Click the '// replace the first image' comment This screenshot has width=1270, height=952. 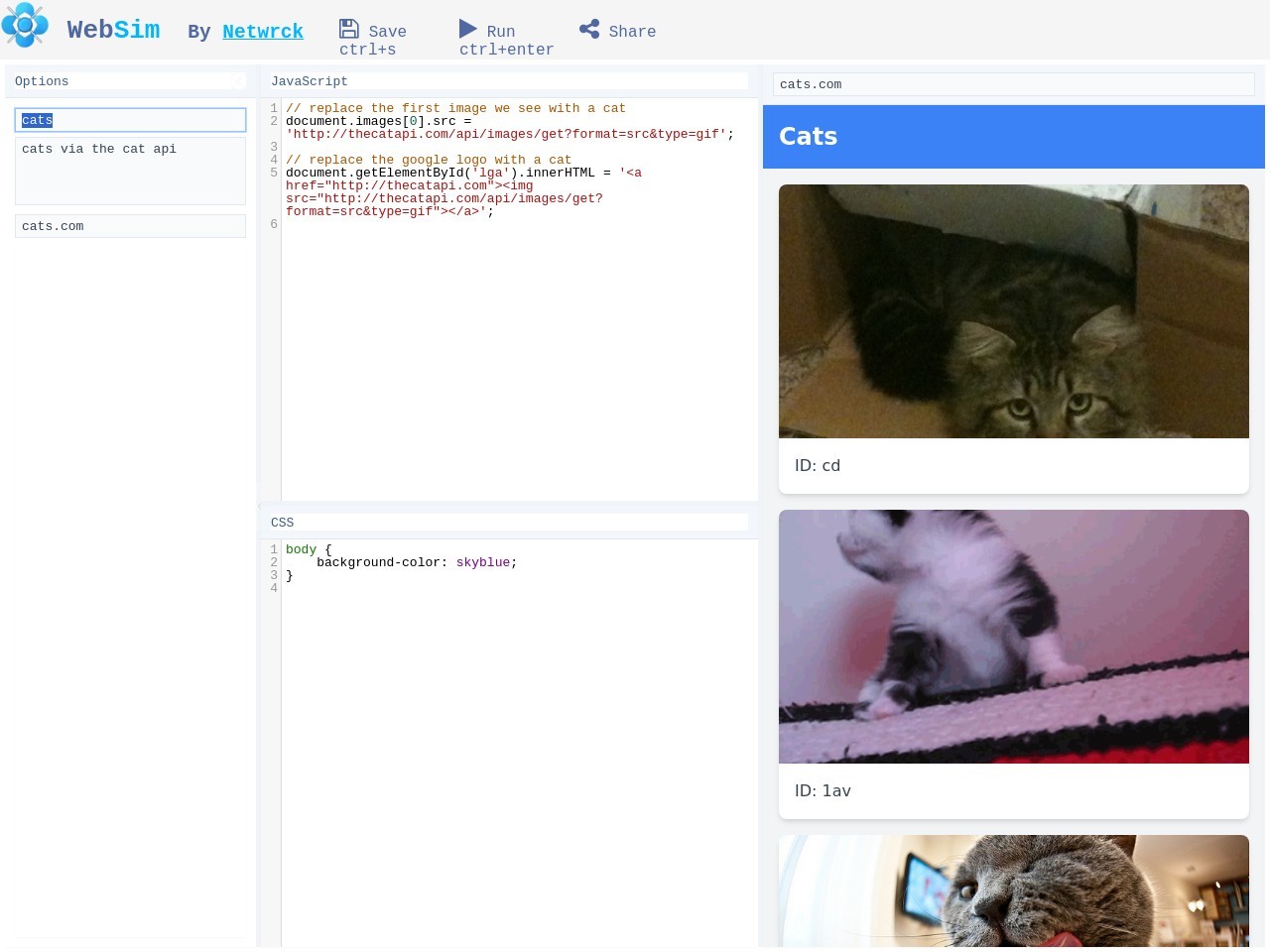point(455,108)
